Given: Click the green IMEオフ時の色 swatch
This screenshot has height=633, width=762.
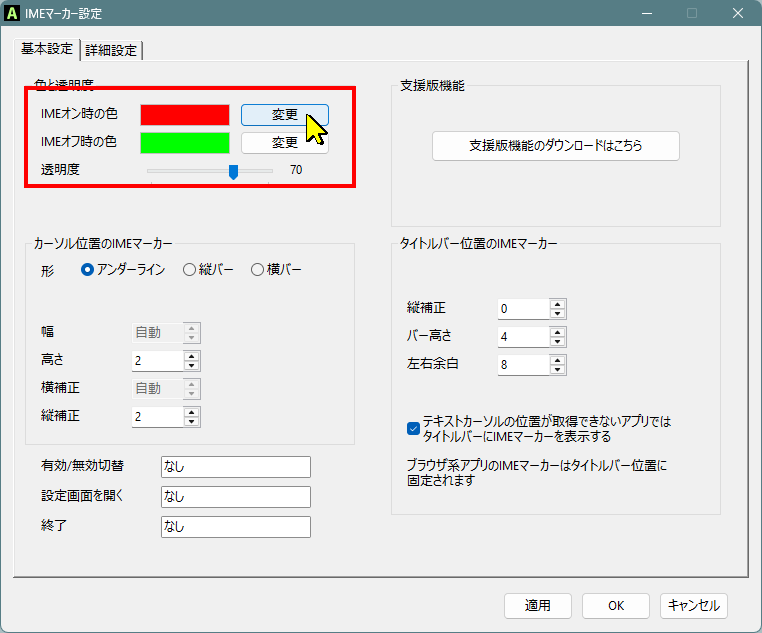Looking at the screenshot, I should (185, 143).
